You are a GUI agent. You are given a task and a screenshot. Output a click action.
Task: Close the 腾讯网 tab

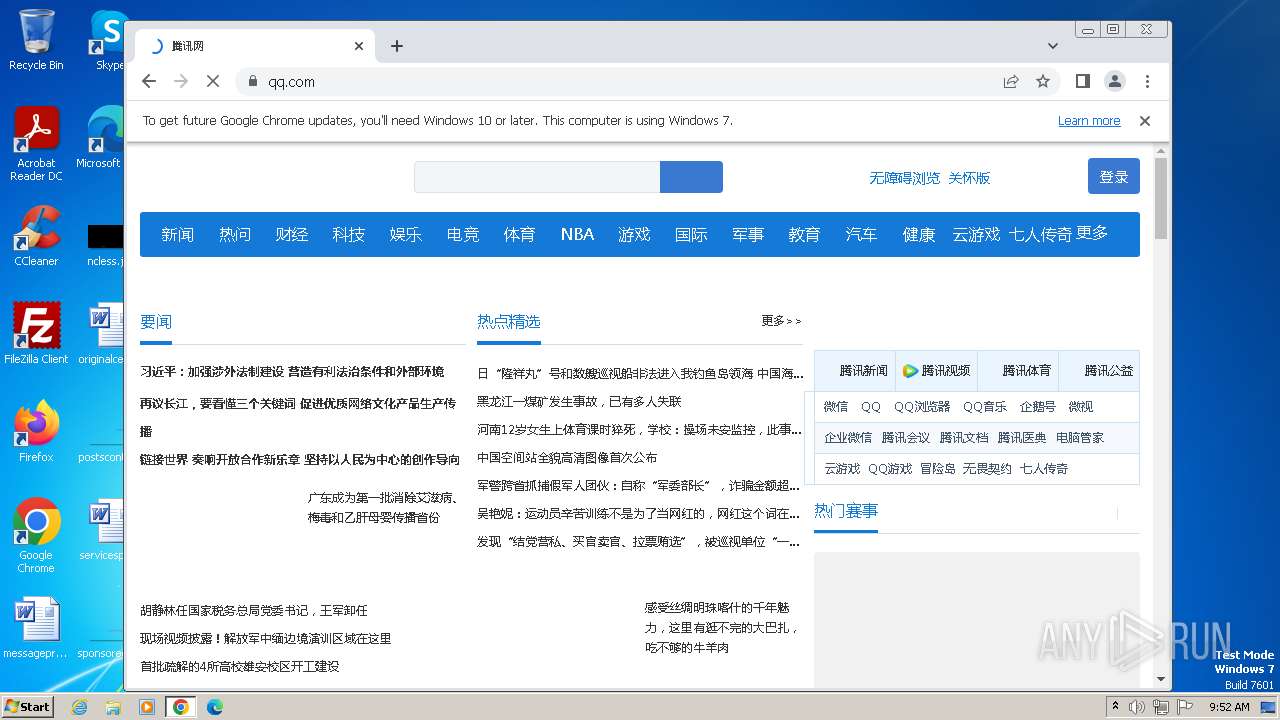point(359,46)
